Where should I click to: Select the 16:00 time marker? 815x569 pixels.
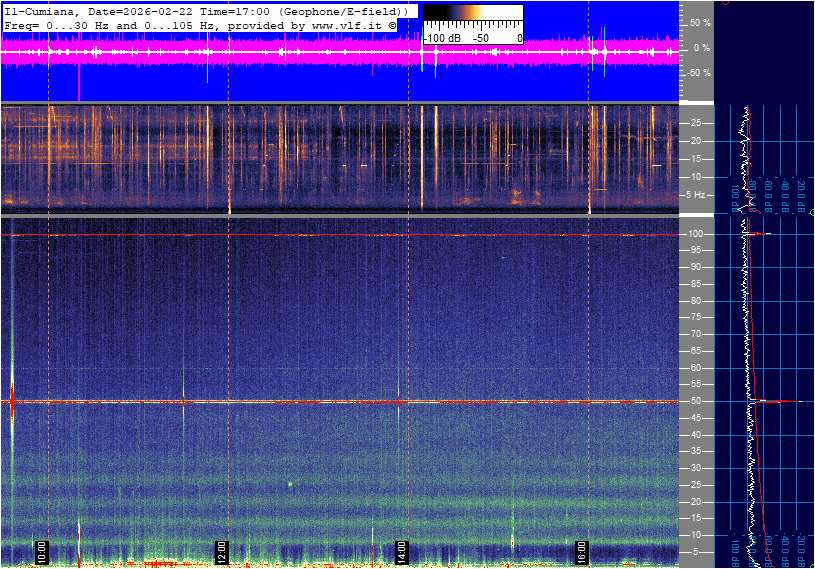[x=582, y=551]
